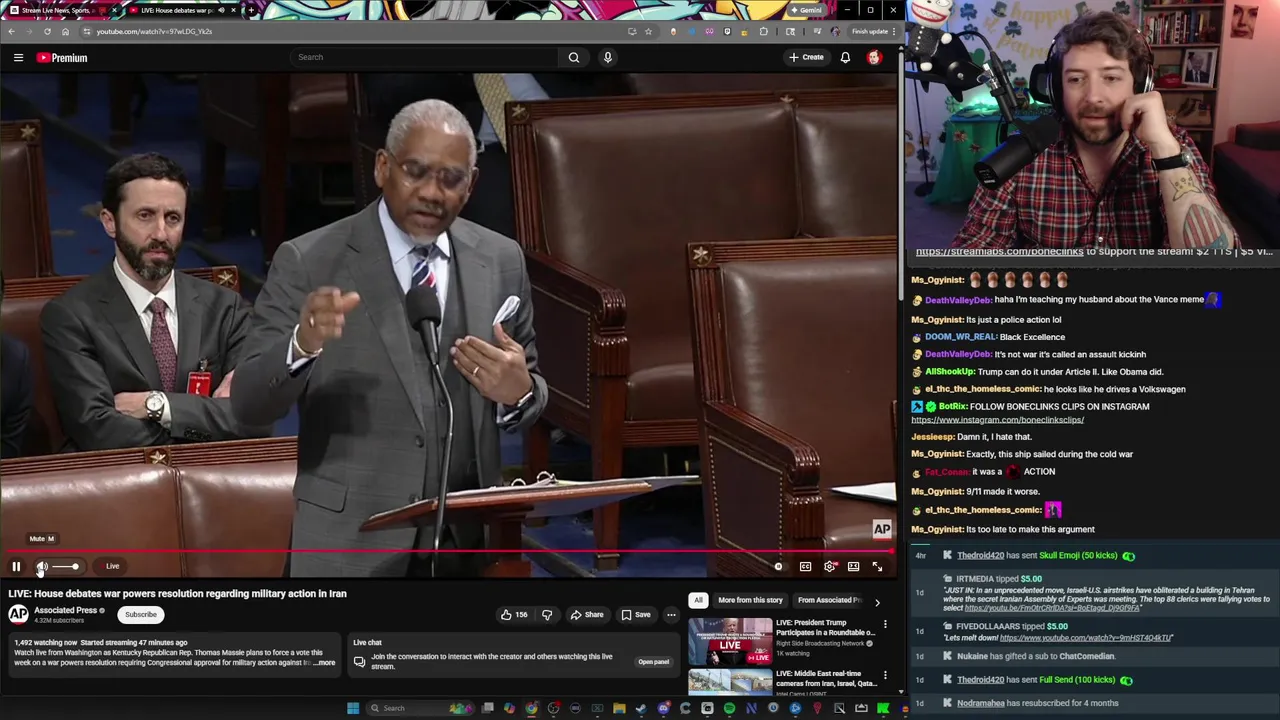Open the Associated Press channel name

pyautogui.click(x=65, y=610)
